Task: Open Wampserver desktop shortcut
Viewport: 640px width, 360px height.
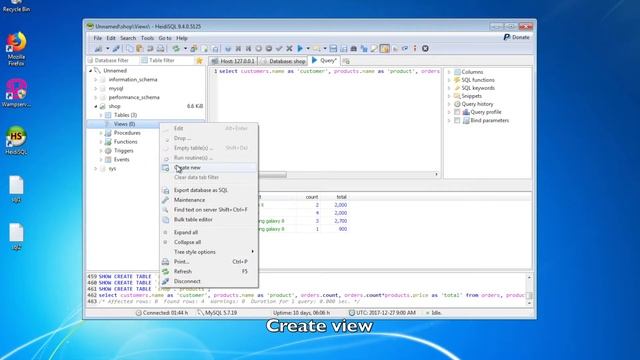Action: [x=16, y=93]
